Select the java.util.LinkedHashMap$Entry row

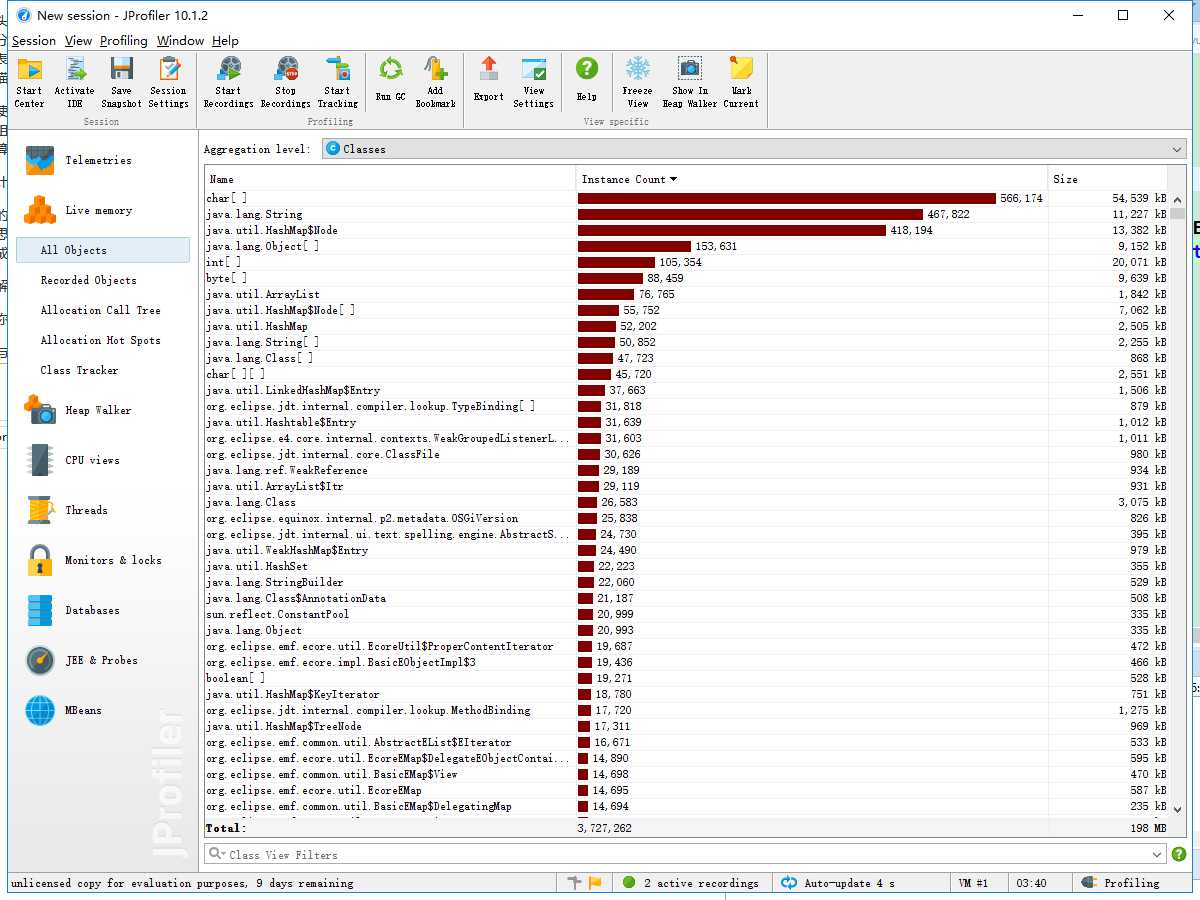(x=687, y=390)
